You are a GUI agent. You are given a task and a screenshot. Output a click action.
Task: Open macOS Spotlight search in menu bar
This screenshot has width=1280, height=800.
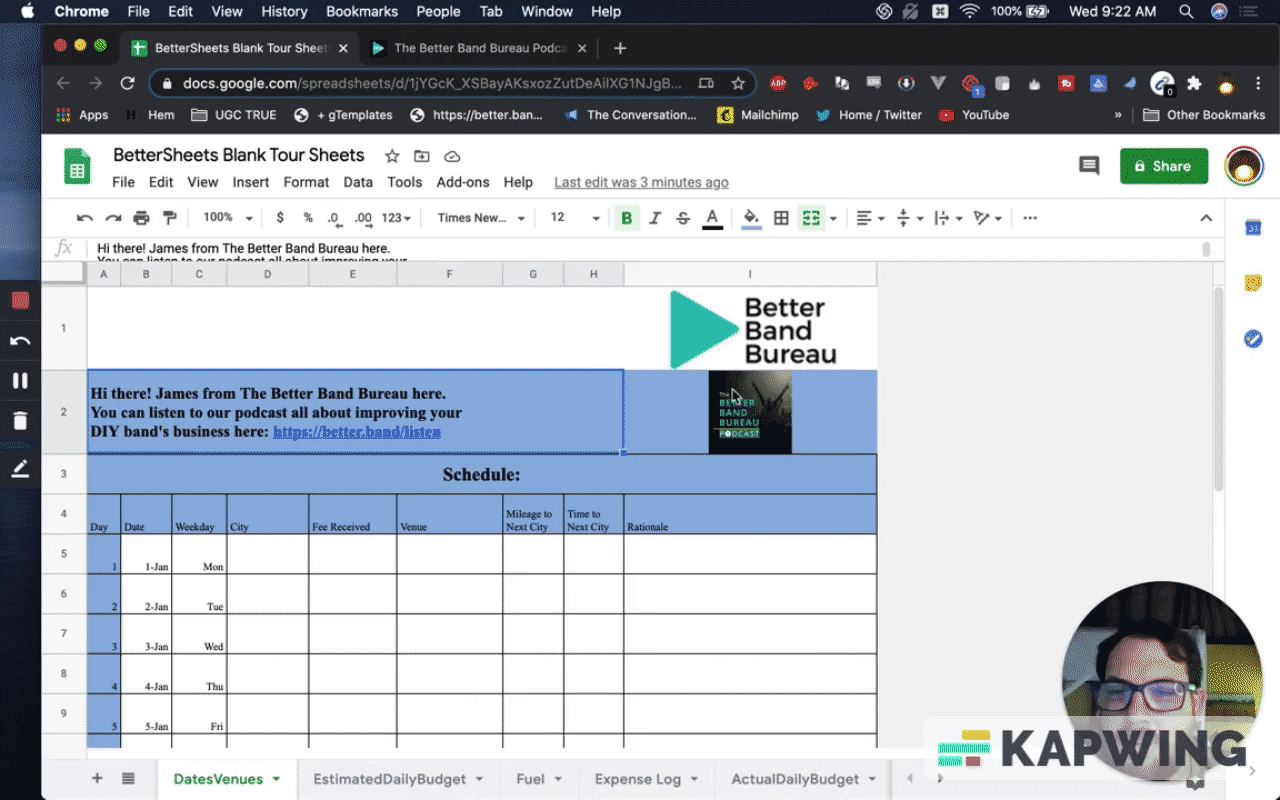[1186, 12]
